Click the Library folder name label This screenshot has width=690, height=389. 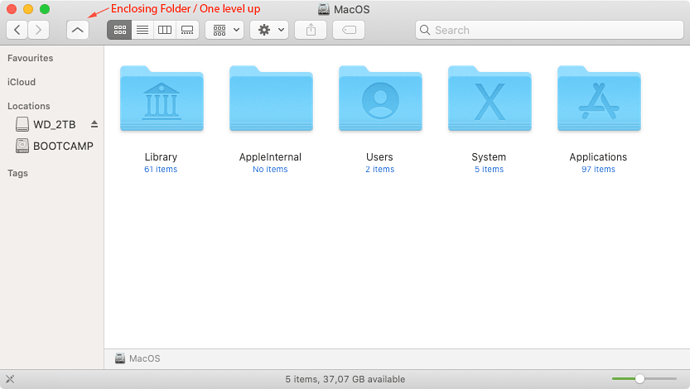click(161, 157)
